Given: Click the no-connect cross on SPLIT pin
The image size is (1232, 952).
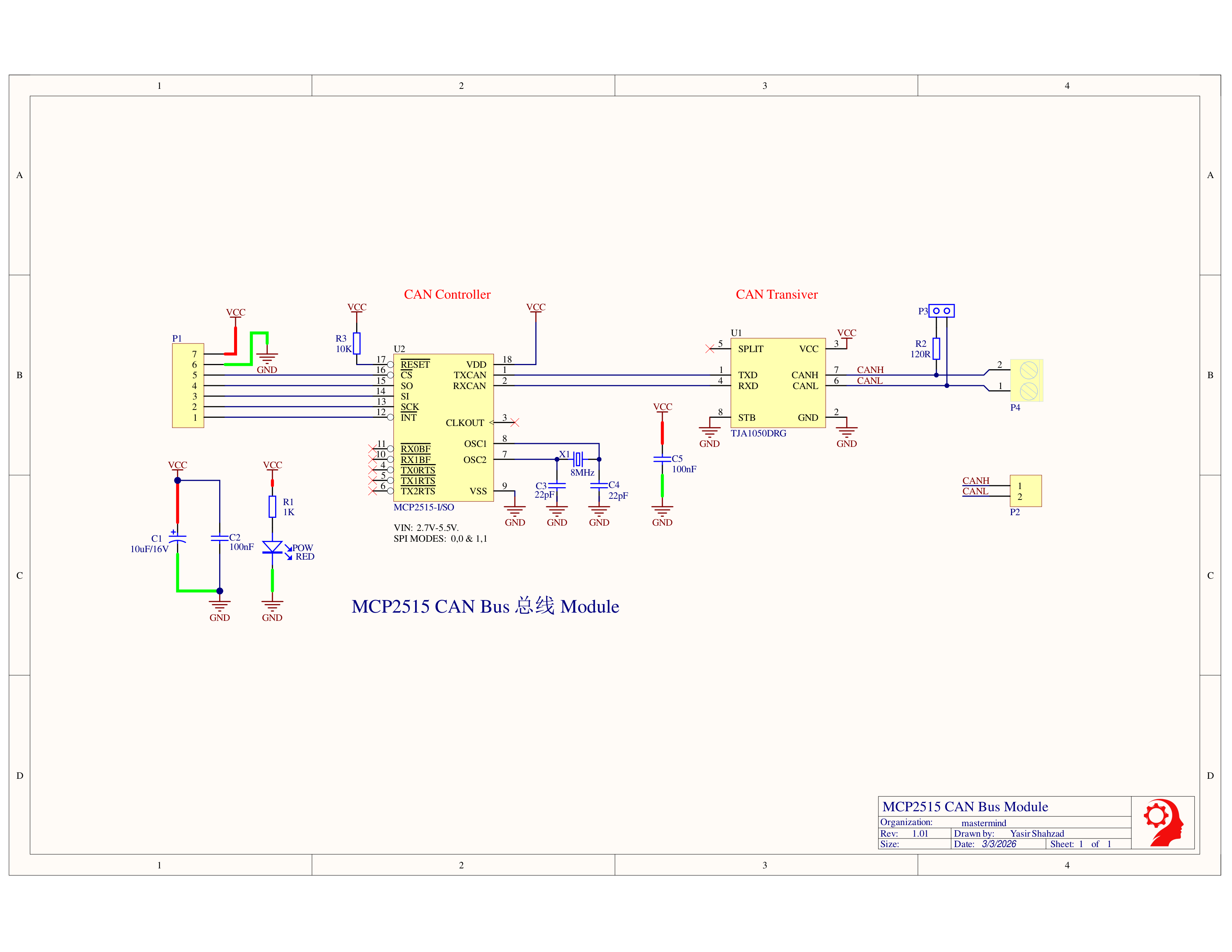Looking at the screenshot, I should [x=710, y=349].
